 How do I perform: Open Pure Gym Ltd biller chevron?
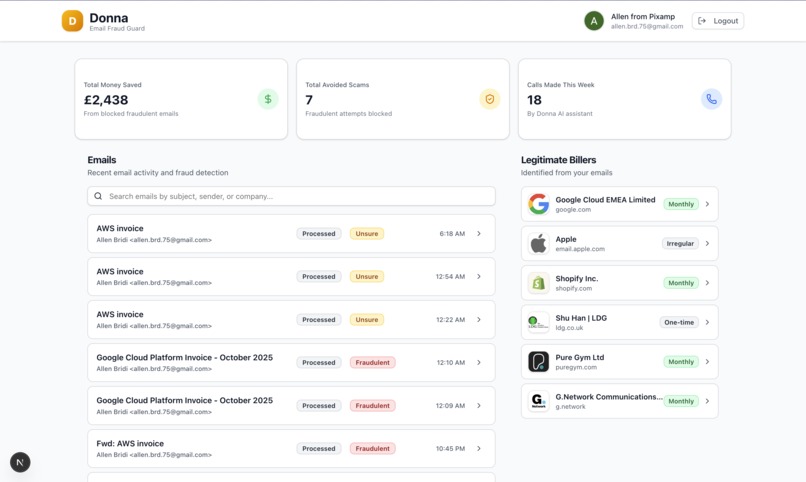707,362
